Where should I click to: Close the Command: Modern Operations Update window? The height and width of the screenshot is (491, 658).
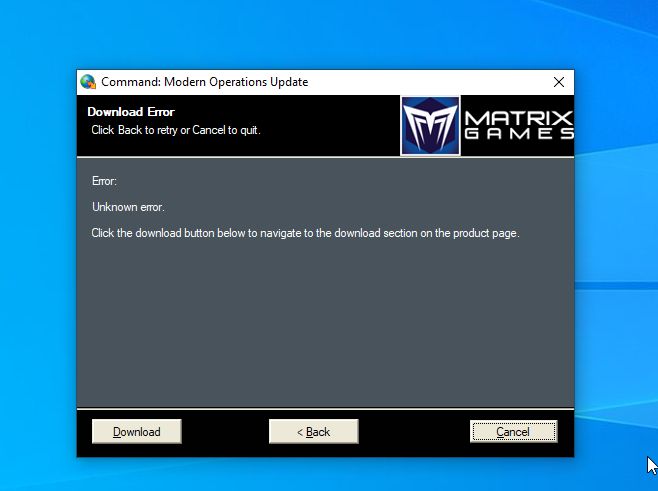click(x=559, y=82)
